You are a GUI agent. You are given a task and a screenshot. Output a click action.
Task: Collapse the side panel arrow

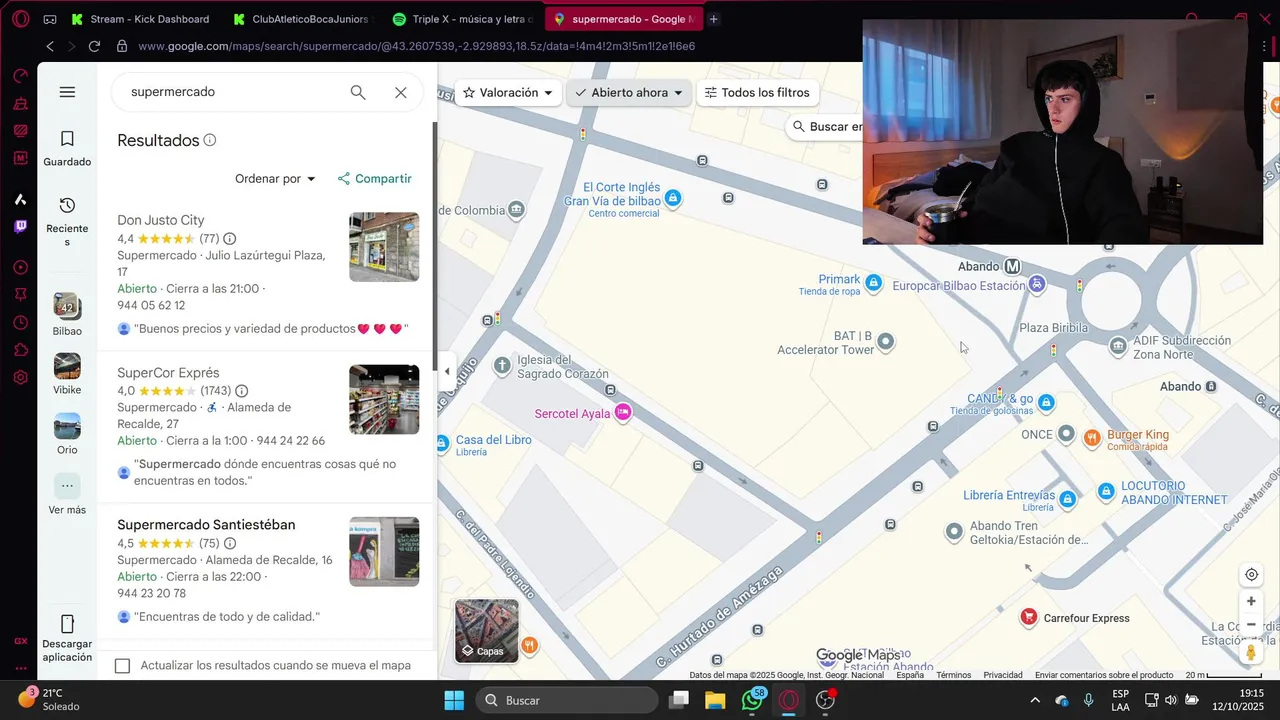click(x=447, y=371)
